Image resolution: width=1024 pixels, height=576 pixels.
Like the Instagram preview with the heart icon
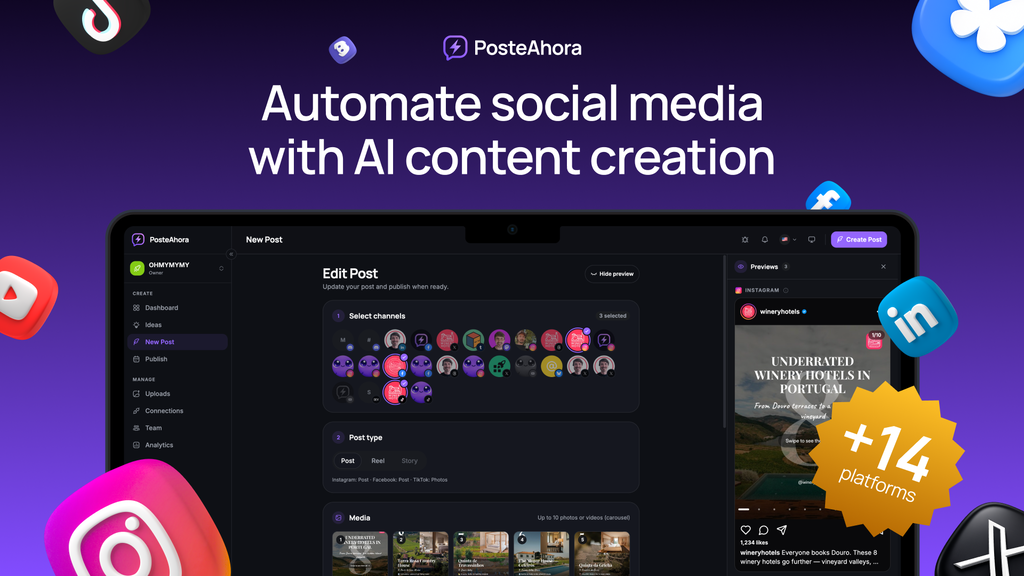point(746,530)
